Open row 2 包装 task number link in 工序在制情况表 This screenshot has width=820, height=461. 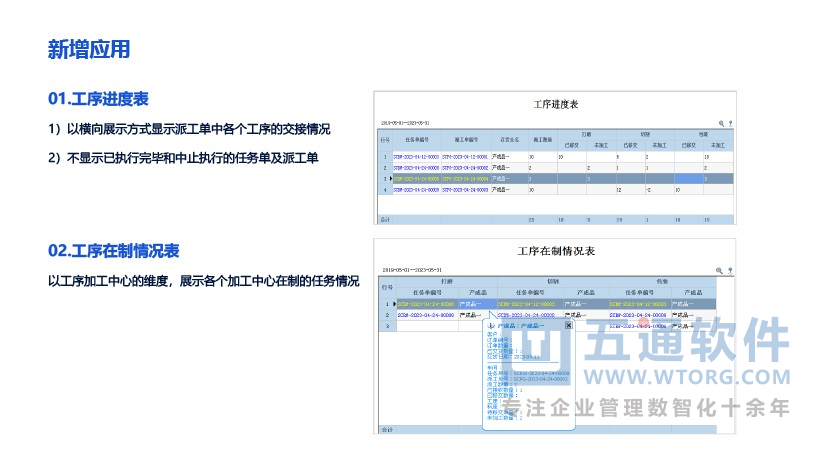pos(637,315)
